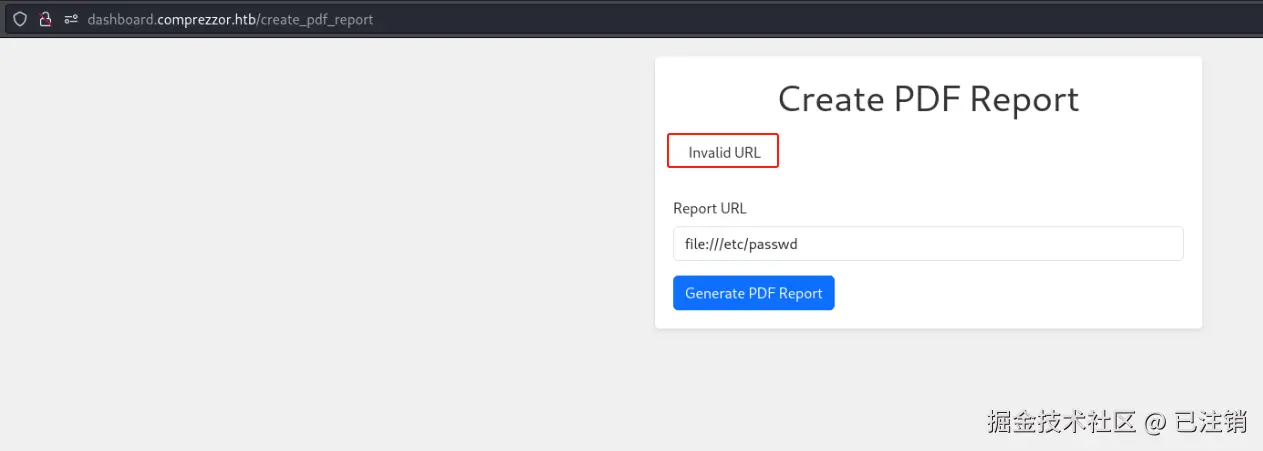The height and width of the screenshot is (451, 1263).
Task: Click the 掘金技术社区 watermark text
Action: tap(1062, 422)
